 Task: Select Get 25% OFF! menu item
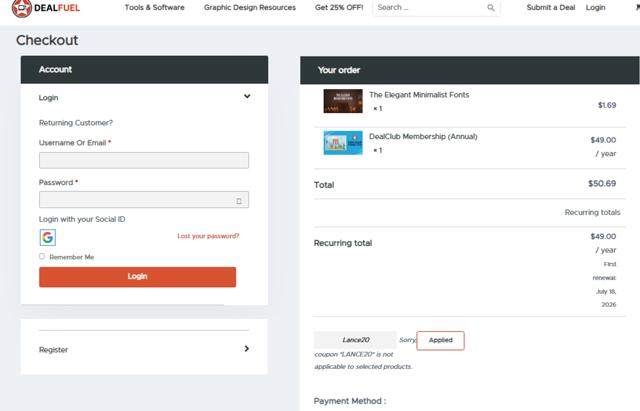[339, 7]
